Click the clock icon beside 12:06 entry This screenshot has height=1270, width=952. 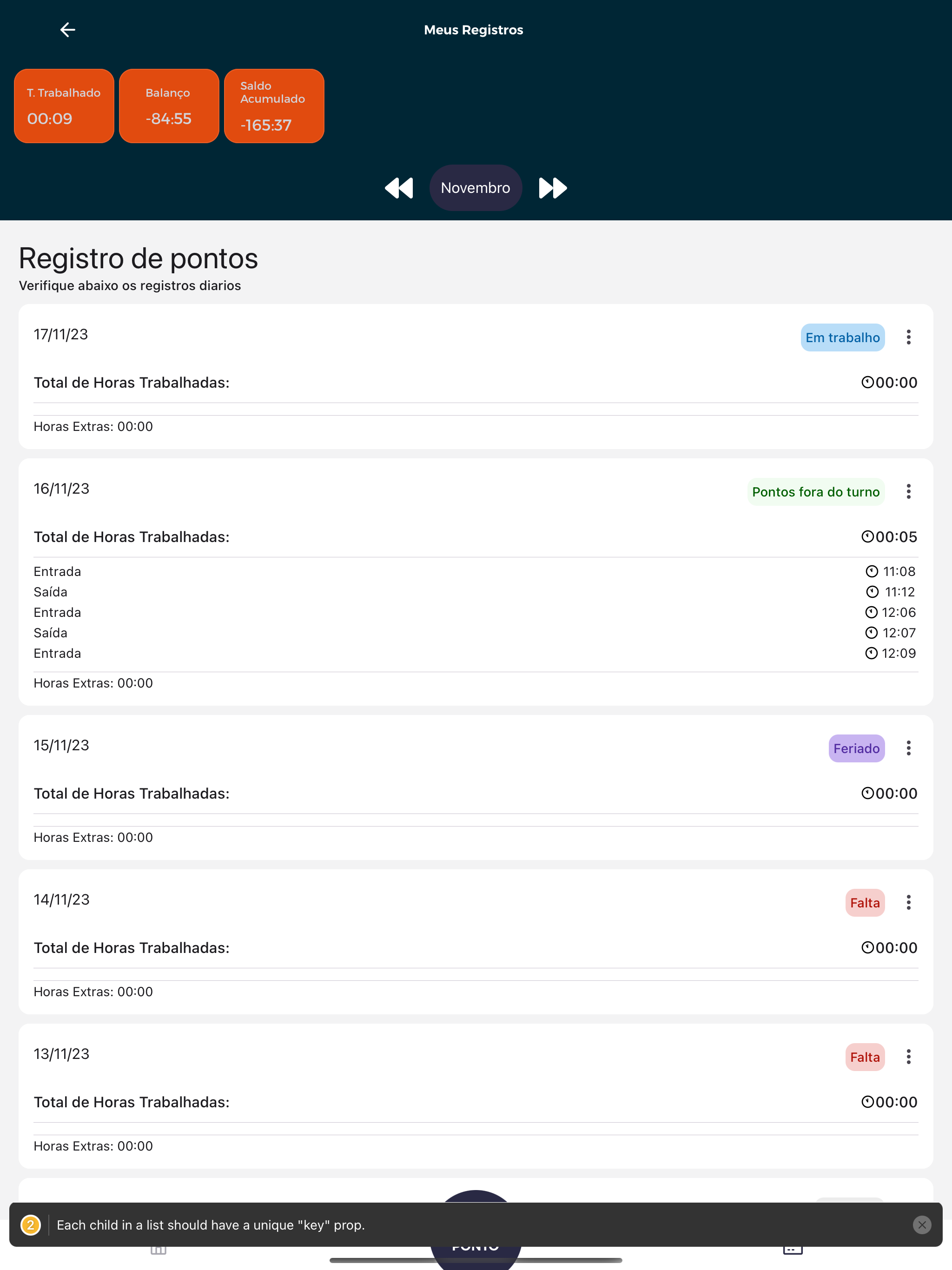(872, 613)
